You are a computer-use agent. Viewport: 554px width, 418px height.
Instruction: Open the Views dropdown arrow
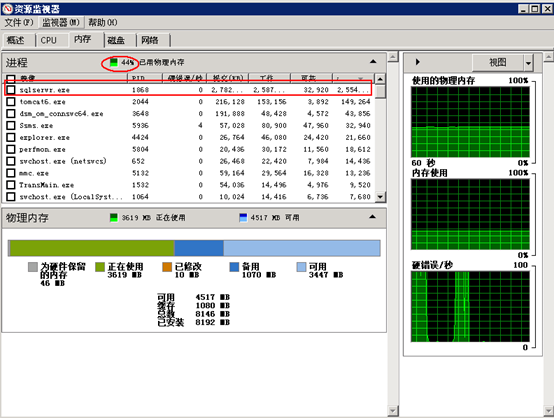click(528, 63)
